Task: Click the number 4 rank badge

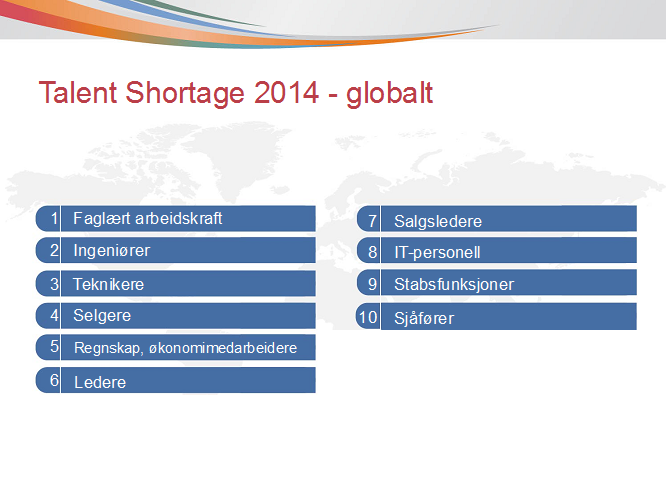Action: click(x=48, y=316)
